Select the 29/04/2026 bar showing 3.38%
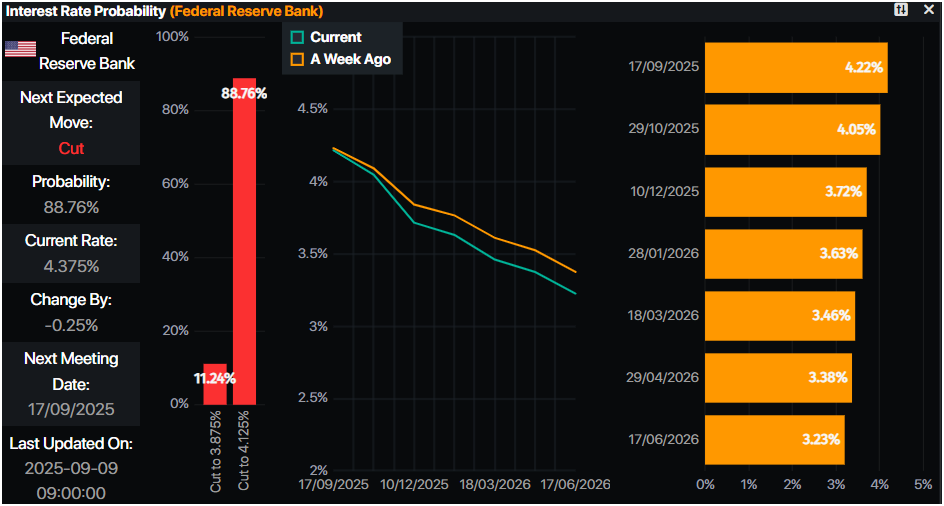The height and width of the screenshot is (506, 944). [778, 377]
